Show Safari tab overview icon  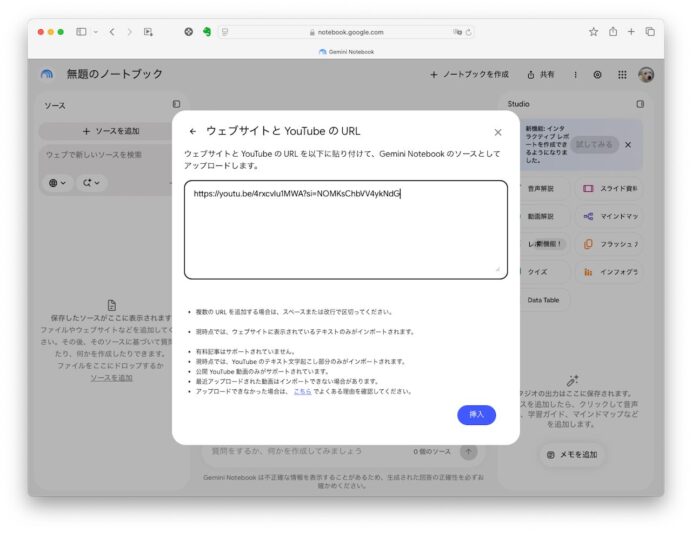coord(650,32)
